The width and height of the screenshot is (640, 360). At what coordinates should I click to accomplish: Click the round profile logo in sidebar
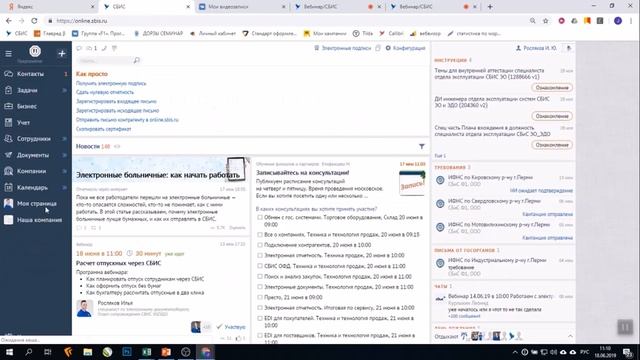(x=35, y=51)
